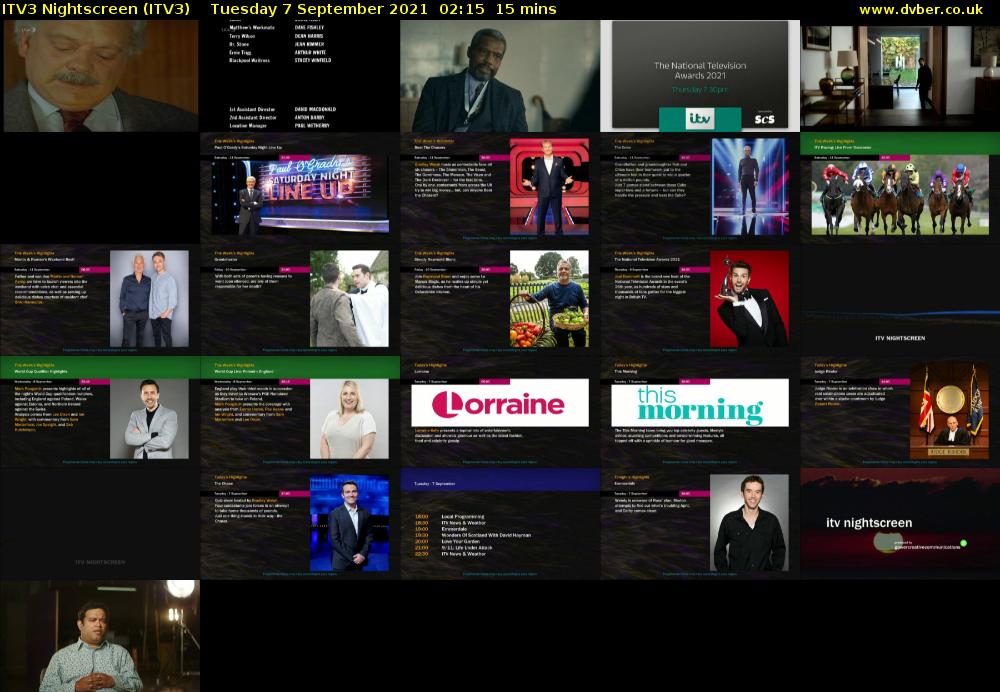Click the This Morning logo
Image resolution: width=1000 pixels, height=692 pixels.
point(700,403)
